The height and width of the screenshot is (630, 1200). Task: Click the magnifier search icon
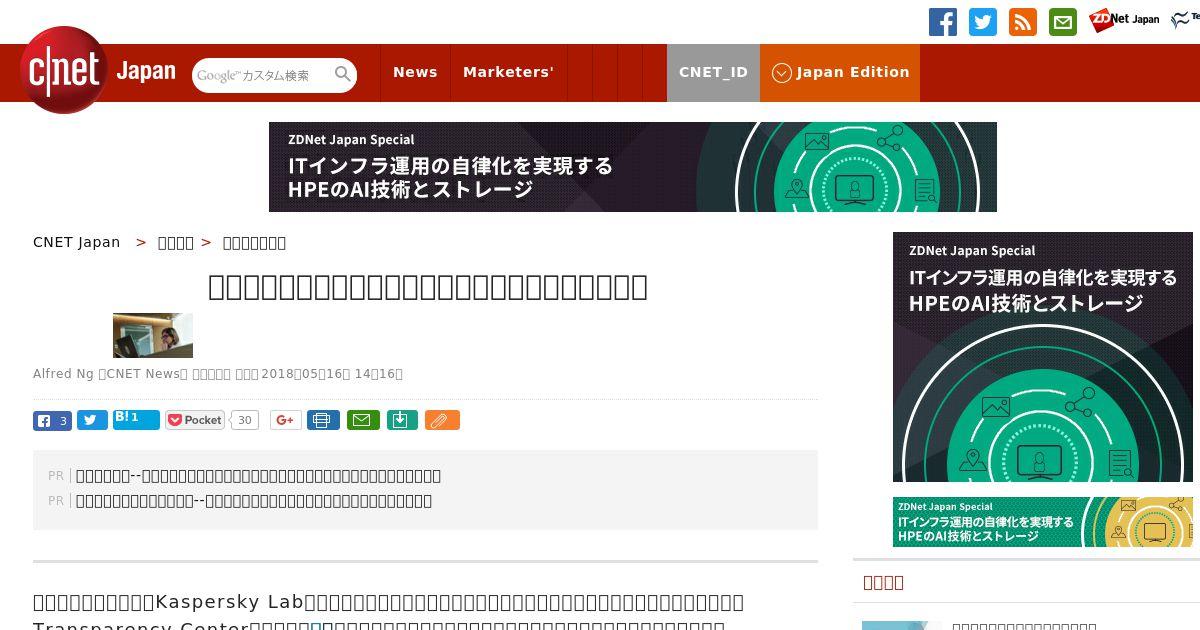click(343, 74)
